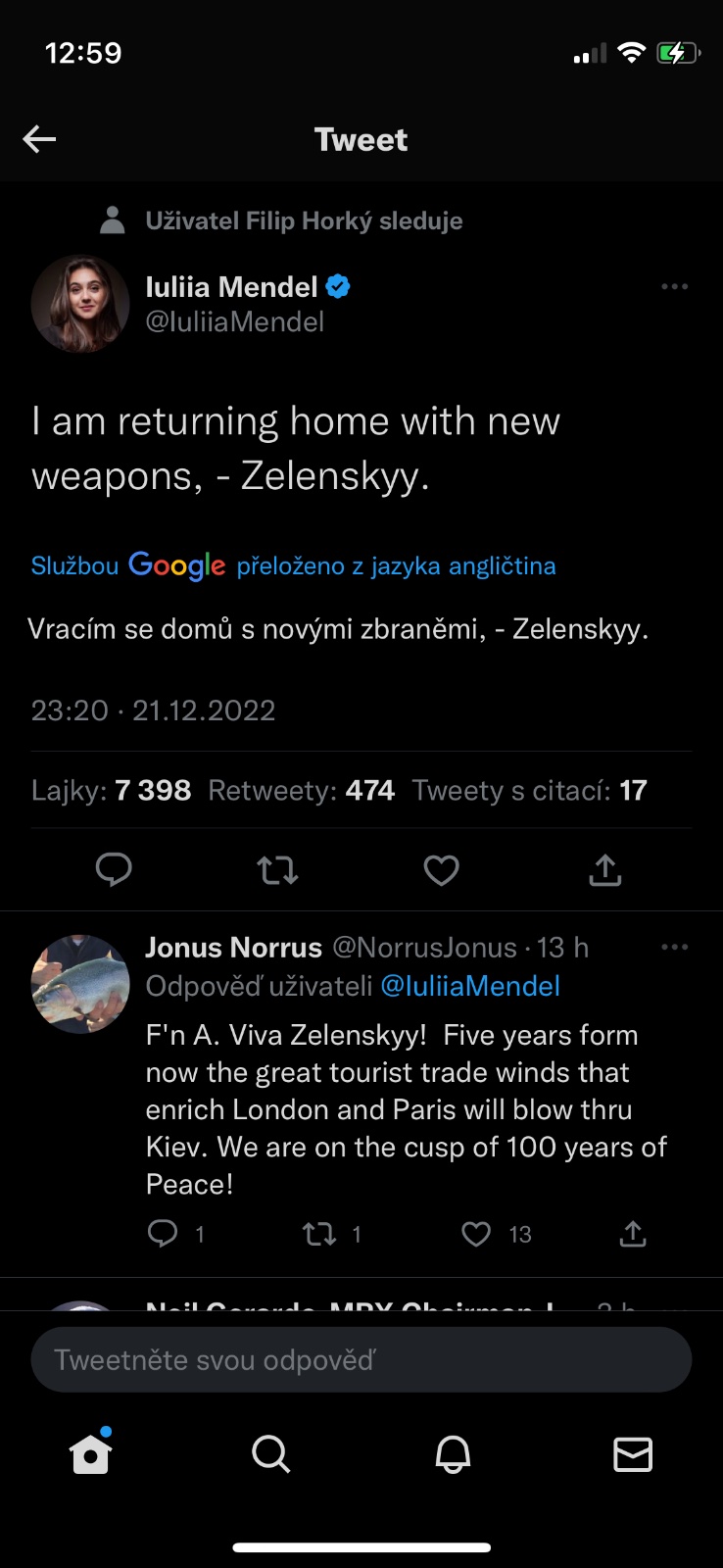The width and height of the screenshot is (723, 1568).
Task: Retweet the main Zelenskyy tweet
Action: 277,869
